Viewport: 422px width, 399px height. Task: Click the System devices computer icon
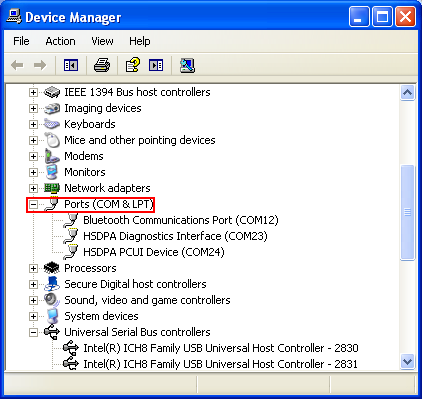[52, 316]
